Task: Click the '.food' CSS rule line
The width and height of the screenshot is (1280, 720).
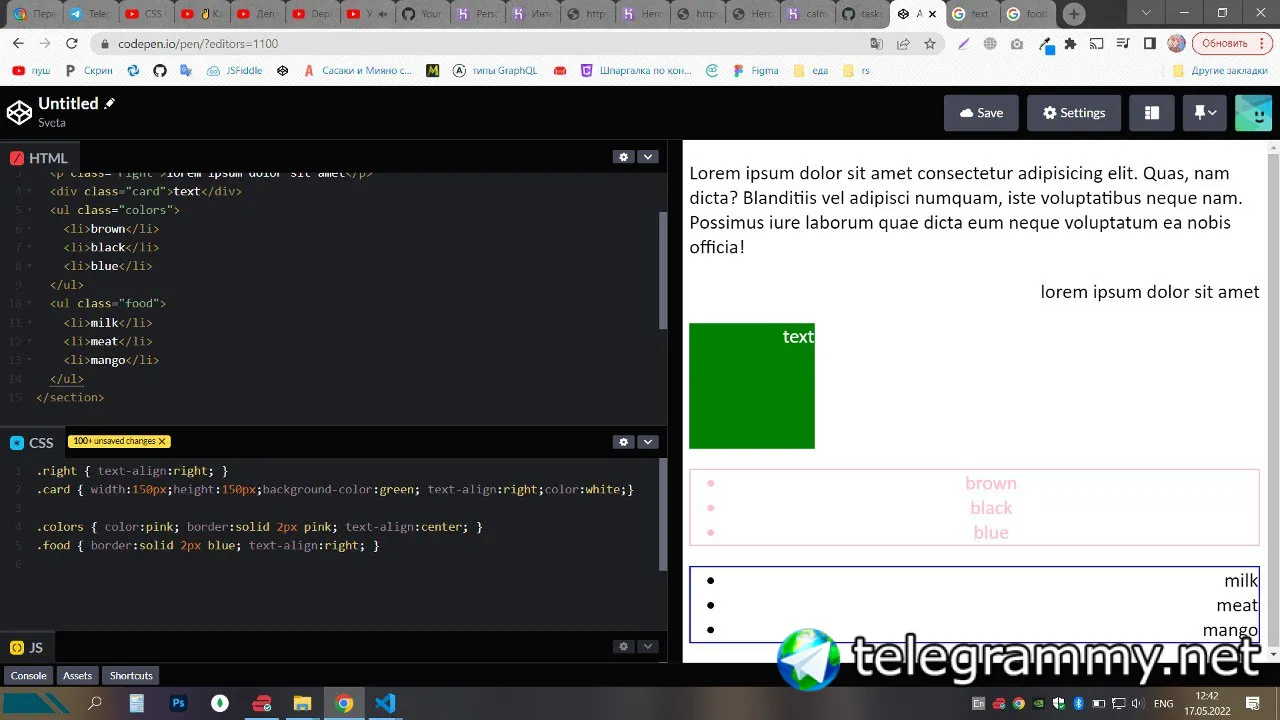Action: tap(208, 545)
